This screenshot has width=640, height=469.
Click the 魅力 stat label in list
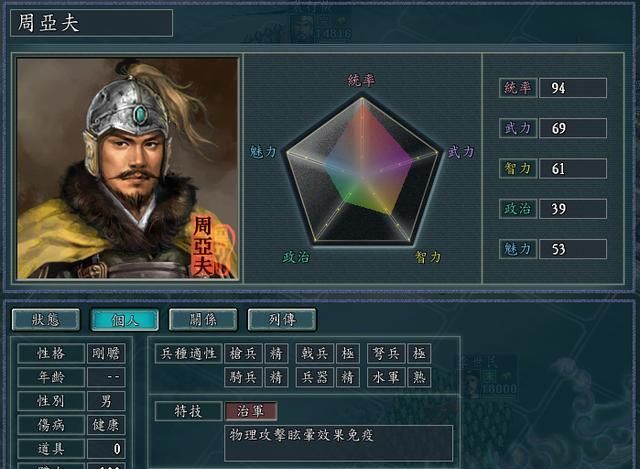click(518, 249)
